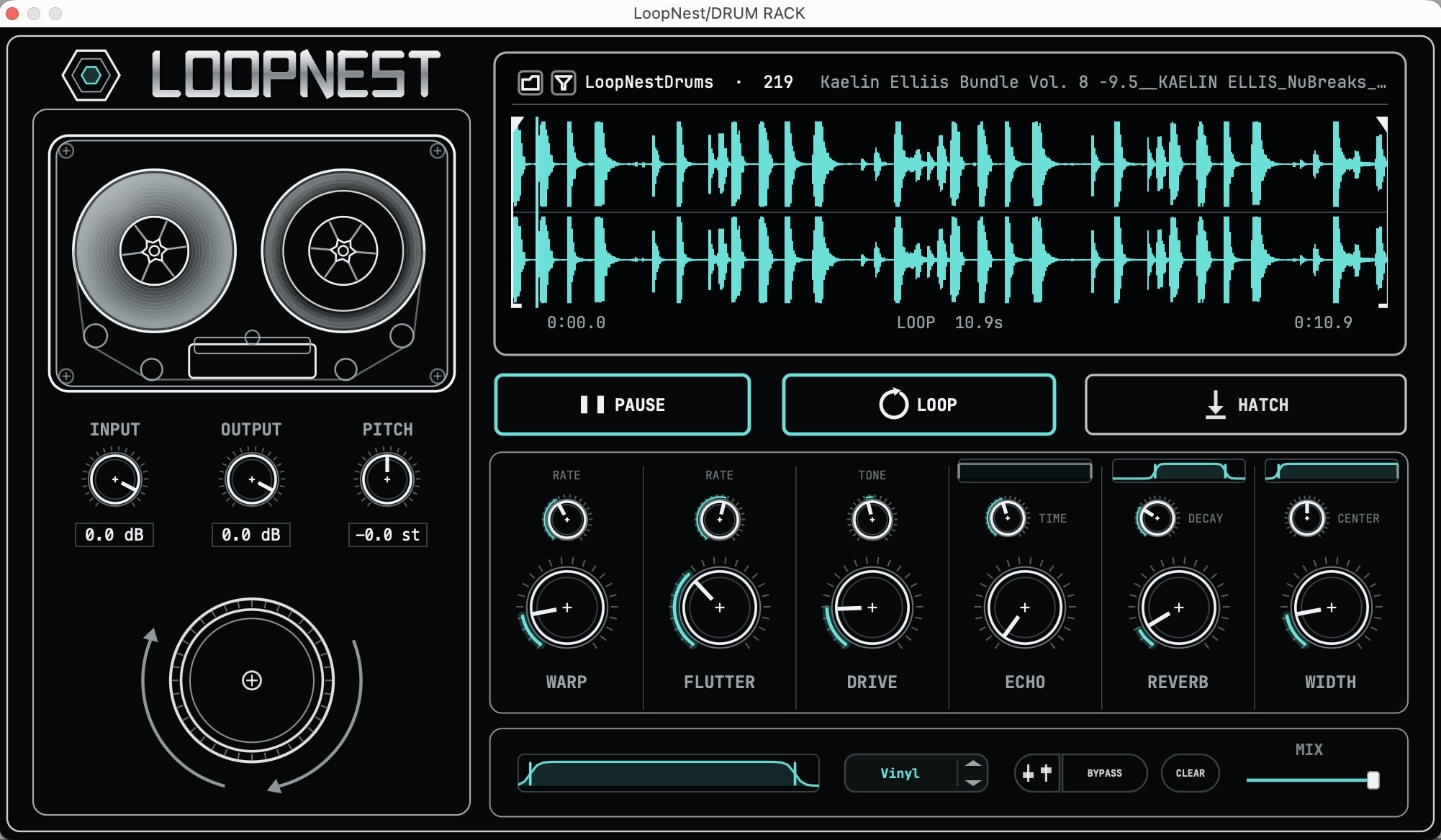Open the folder browser icon

pos(530,83)
